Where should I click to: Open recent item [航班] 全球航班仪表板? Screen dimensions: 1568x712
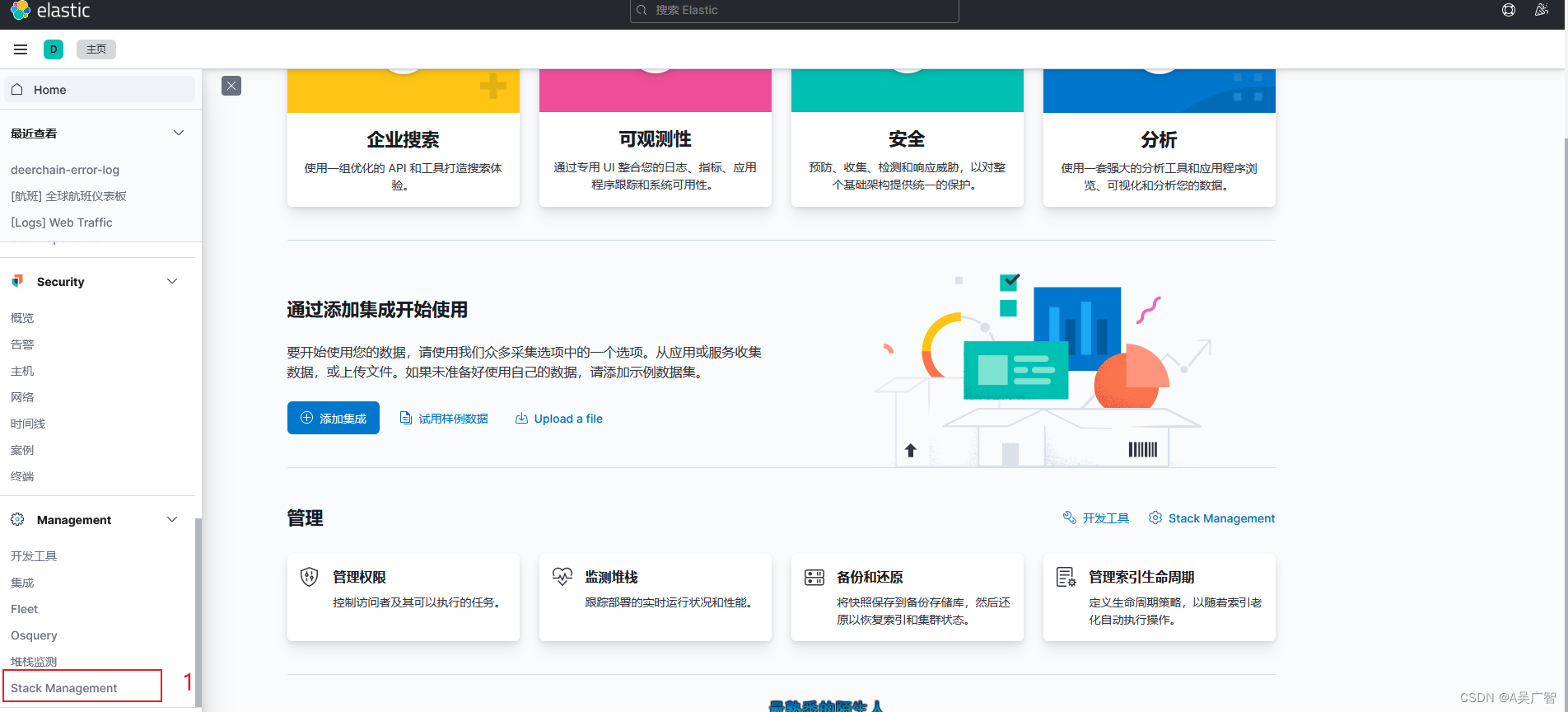68,196
